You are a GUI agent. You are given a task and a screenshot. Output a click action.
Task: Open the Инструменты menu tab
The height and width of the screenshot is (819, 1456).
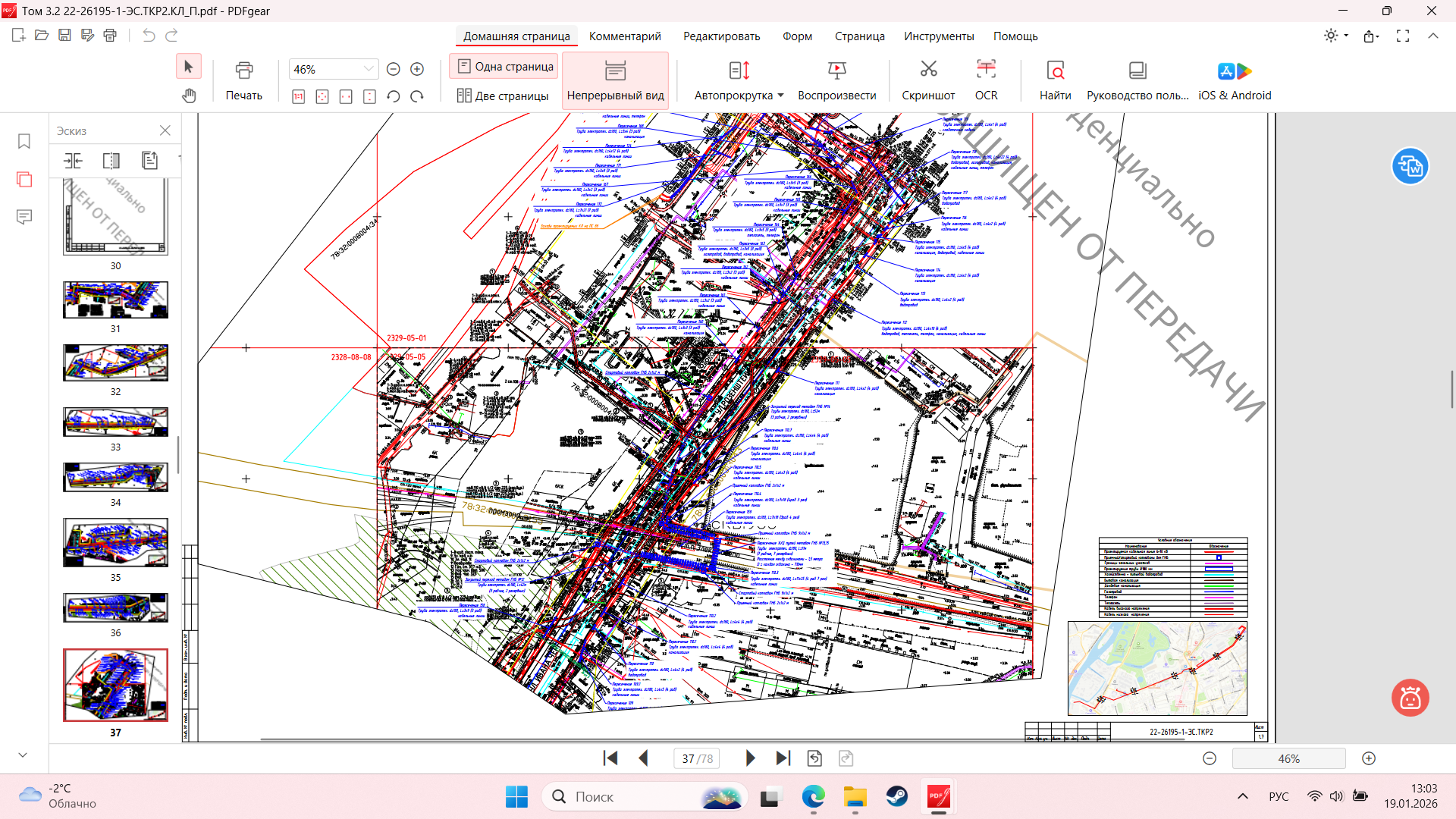coord(938,36)
